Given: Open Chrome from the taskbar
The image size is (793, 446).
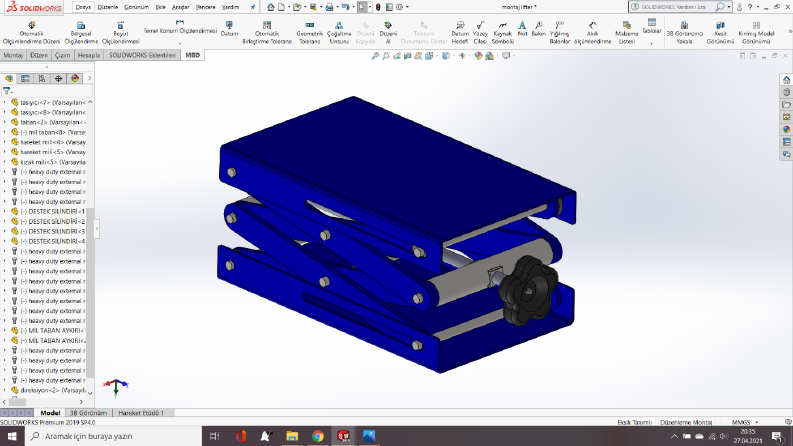Looking at the screenshot, I should point(318,436).
